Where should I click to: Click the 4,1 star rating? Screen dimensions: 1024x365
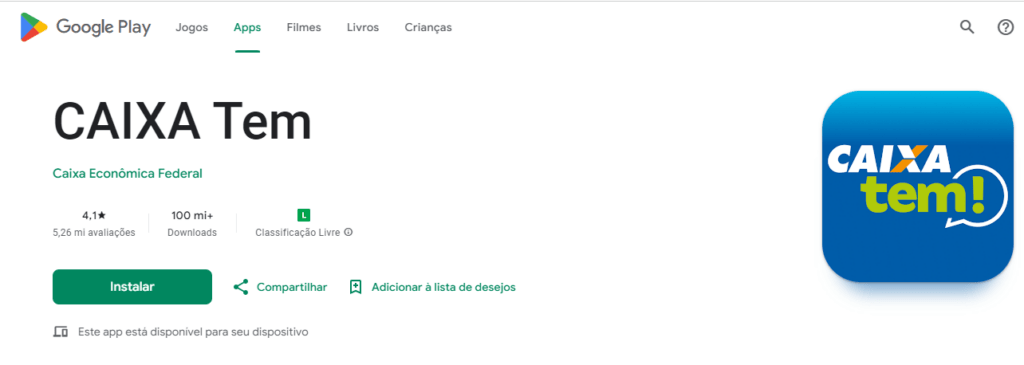94,215
